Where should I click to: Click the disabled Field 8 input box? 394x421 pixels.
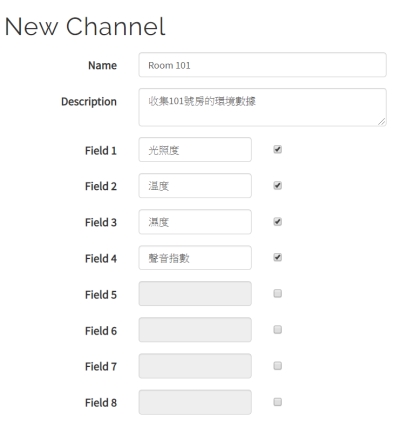195,402
